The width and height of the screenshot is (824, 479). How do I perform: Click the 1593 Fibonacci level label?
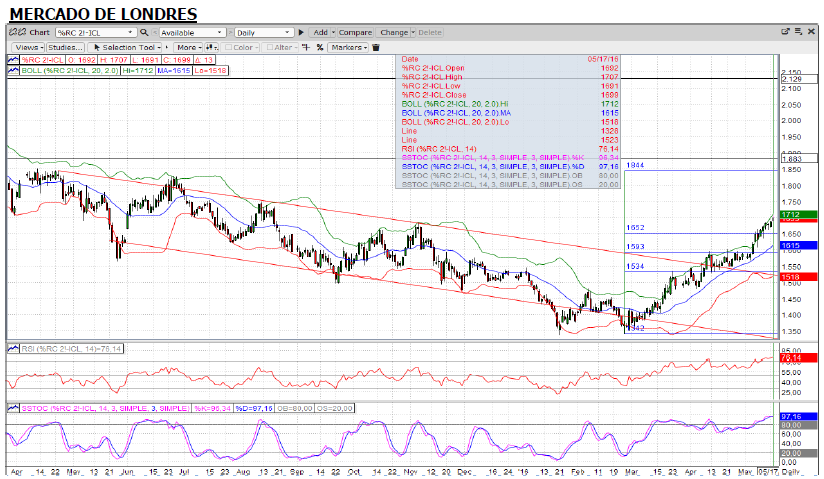tap(635, 247)
